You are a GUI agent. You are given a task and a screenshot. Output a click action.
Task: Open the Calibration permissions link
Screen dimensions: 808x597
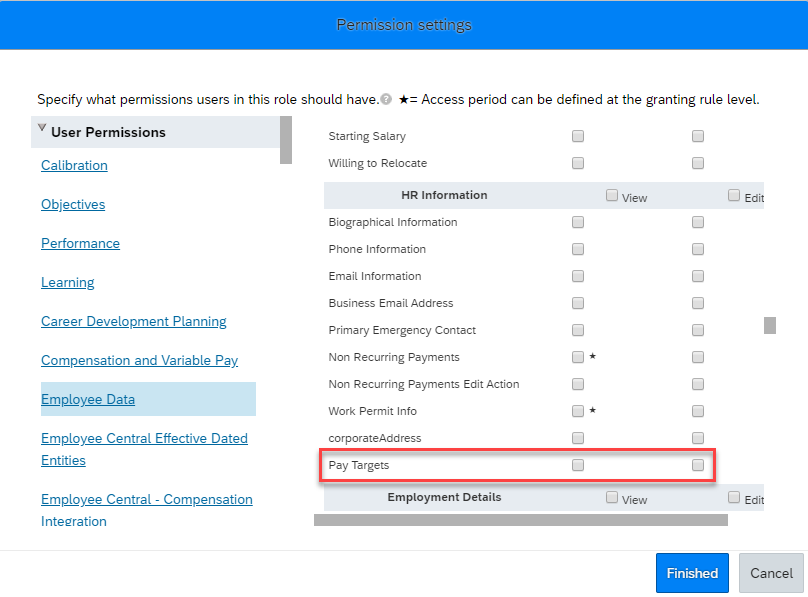74,165
